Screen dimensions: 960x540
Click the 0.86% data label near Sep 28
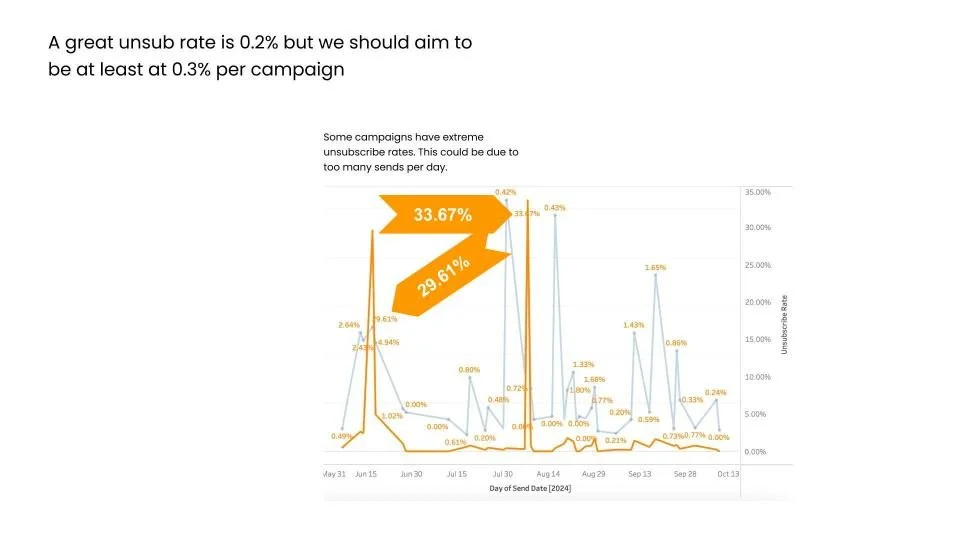click(x=676, y=343)
